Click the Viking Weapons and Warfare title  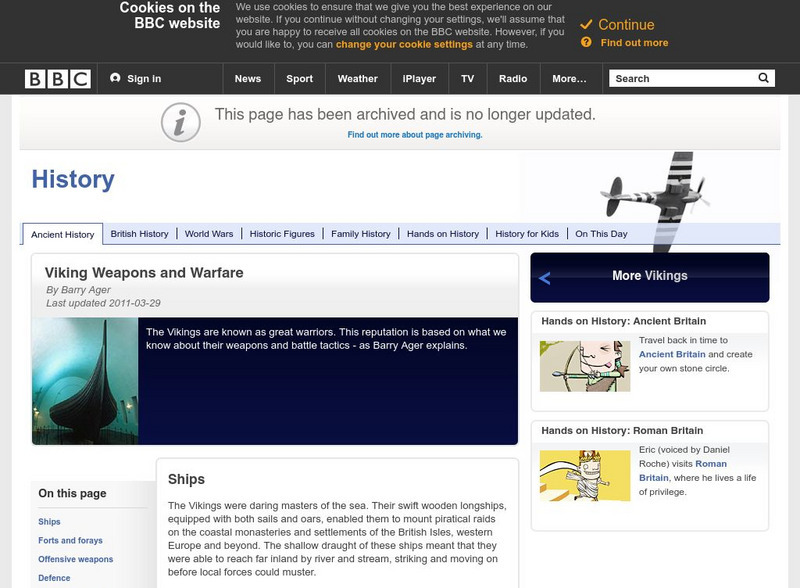pyautogui.click(x=144, y=273)
